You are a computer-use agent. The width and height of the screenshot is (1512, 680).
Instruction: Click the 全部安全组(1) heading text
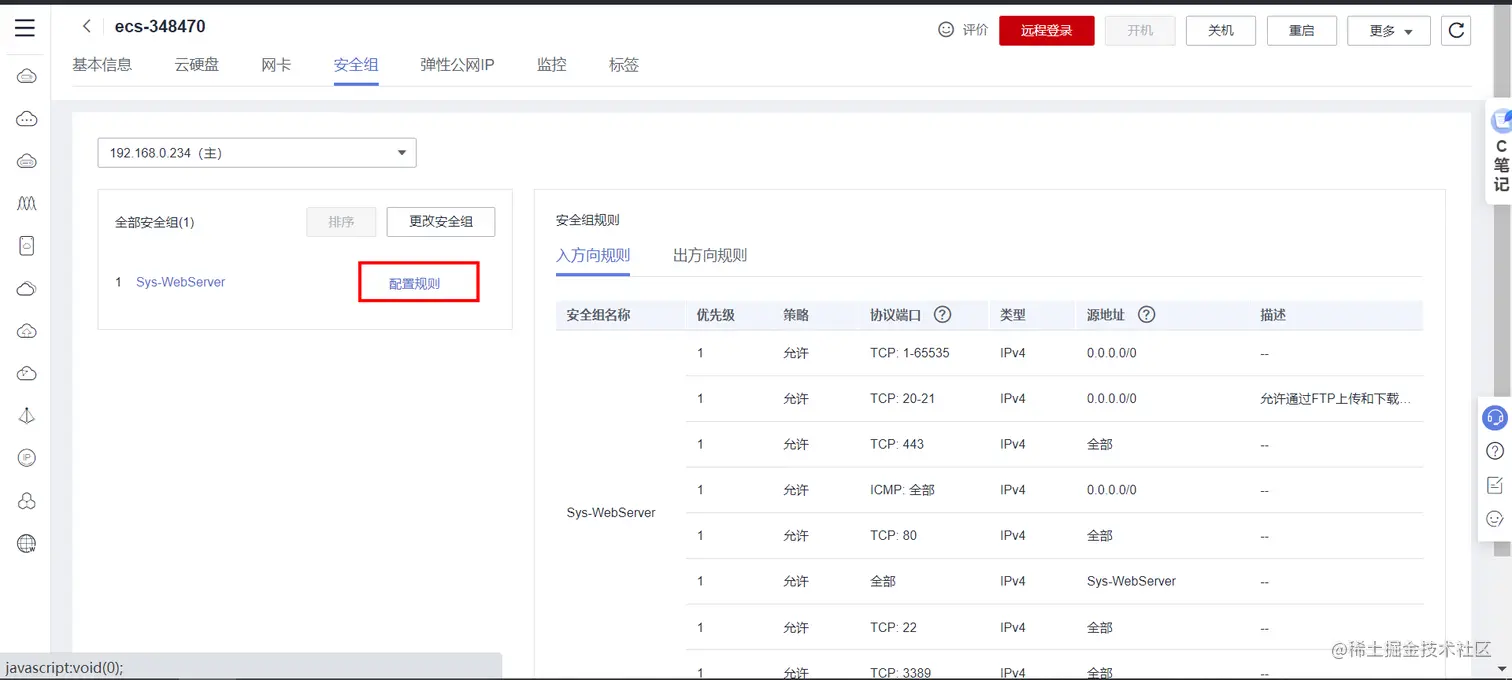[x=155, y=222]
